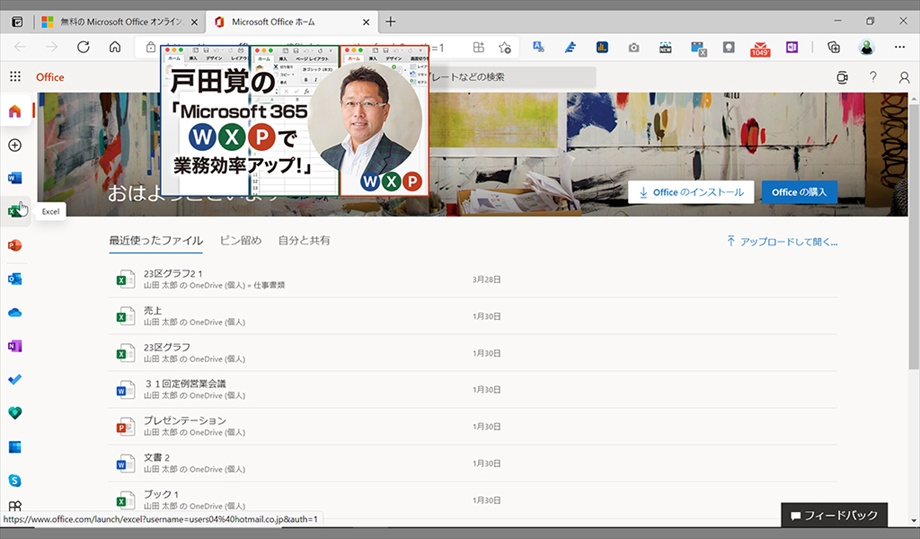This screenshot has width=920, height=539.
Task: Open the 売上 Excel file
Action: tap(473, 316)
